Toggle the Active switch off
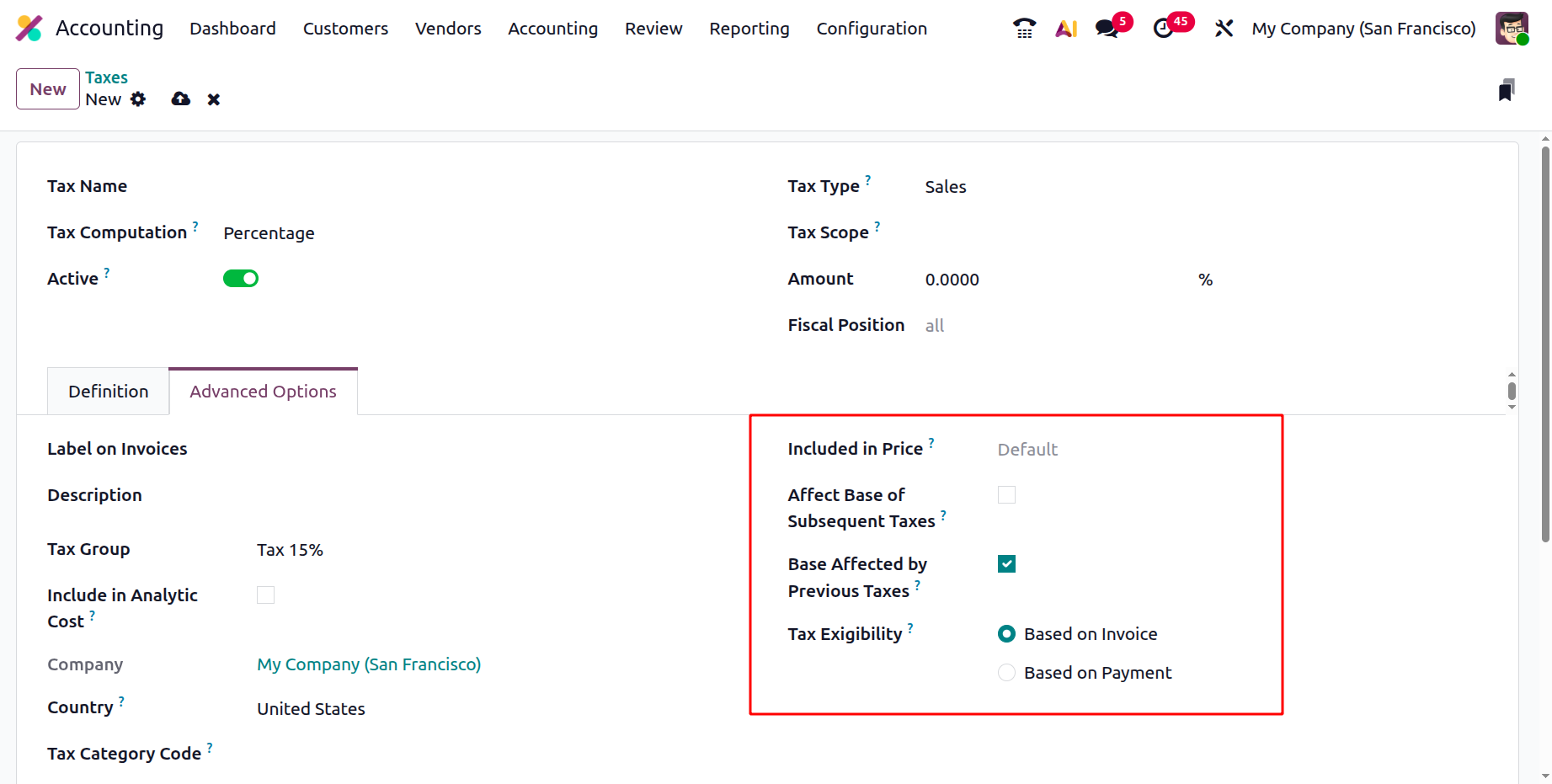The height and width of the screenshot is (784, 1552). click(241, 279)
